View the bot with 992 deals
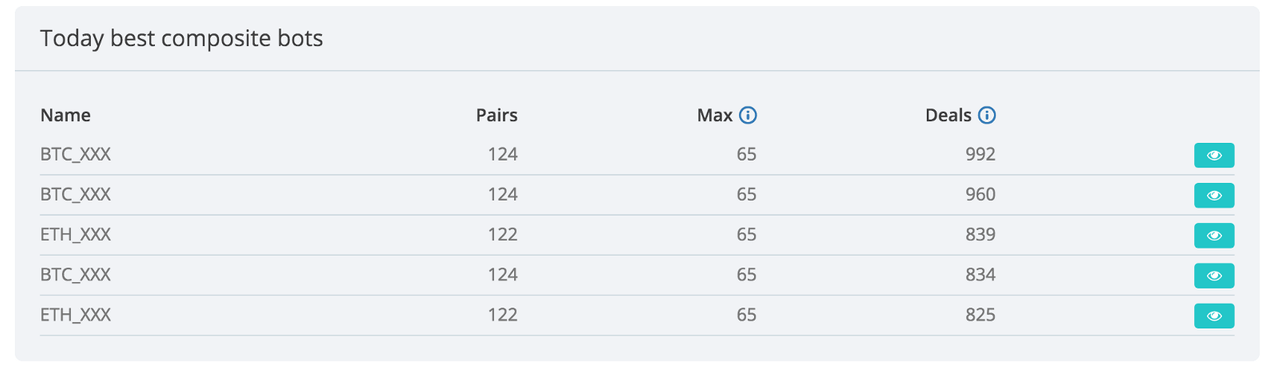1280x378 pixels. [1214, 156]
